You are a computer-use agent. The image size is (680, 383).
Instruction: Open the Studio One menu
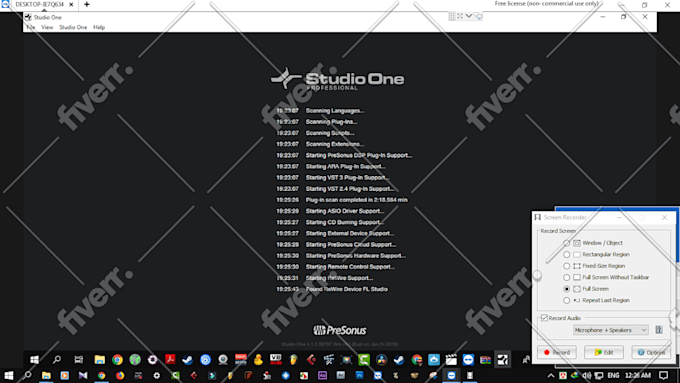tap(73, 27)
